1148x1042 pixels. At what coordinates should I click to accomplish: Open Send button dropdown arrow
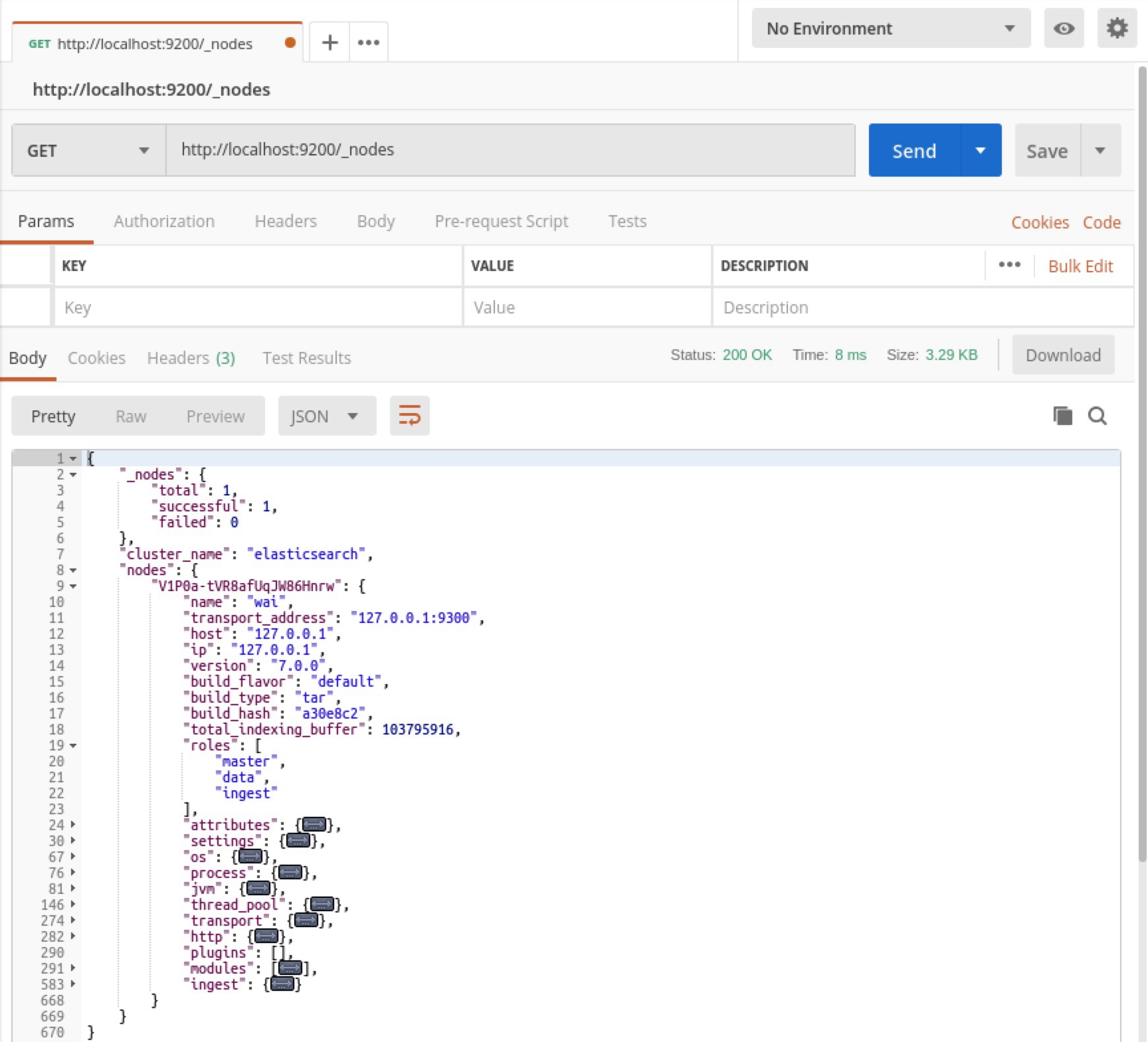(x=981, y=151)
